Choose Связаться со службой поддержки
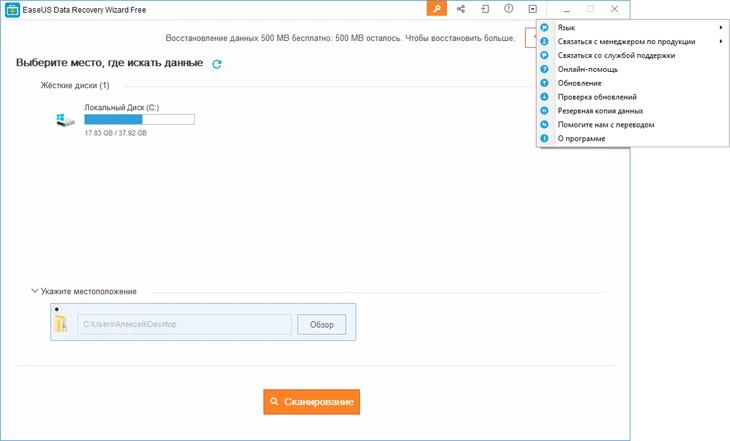Image resolution: width=730 pixels, height=441 pixels. coord(633,55)
